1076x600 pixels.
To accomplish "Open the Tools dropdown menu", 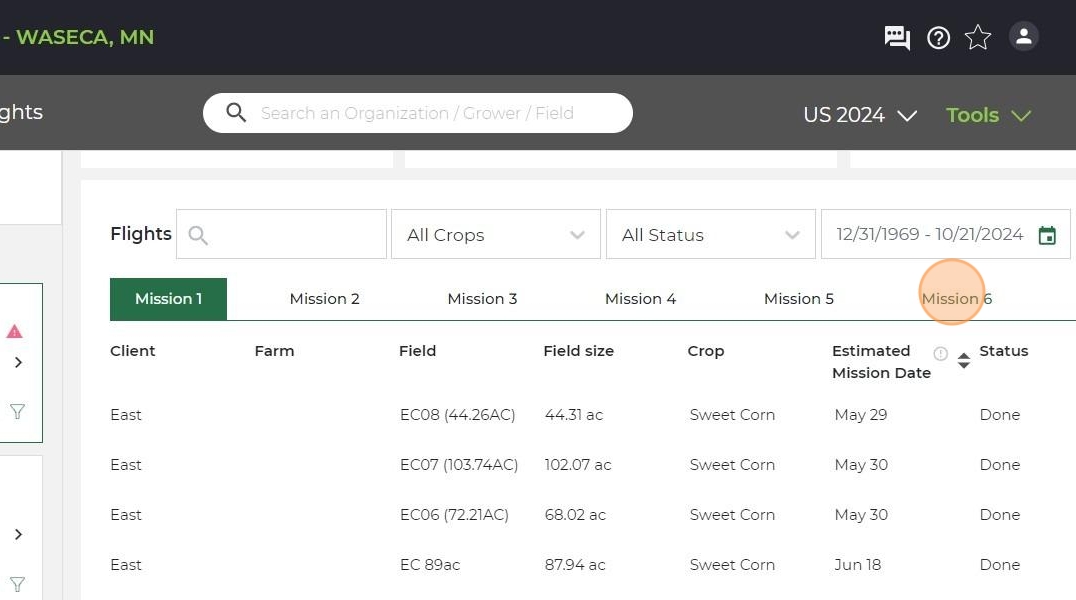I will (988, 115).
